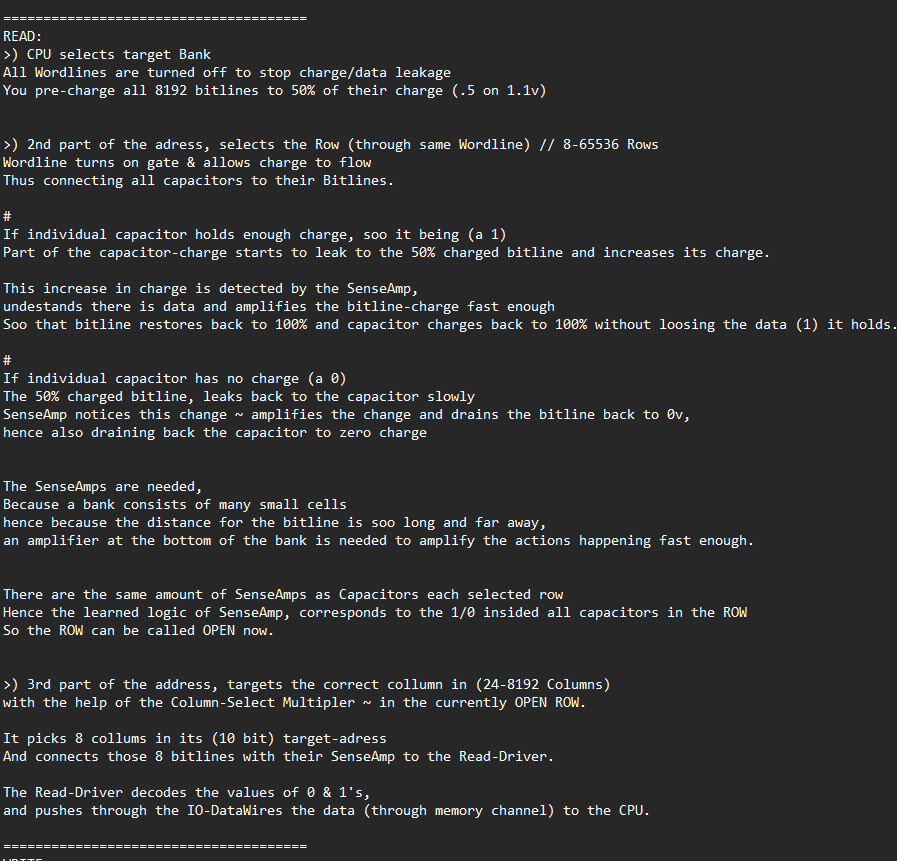Click the READ: heading line
The image size is (897, 861).
[x=22, y=37]
